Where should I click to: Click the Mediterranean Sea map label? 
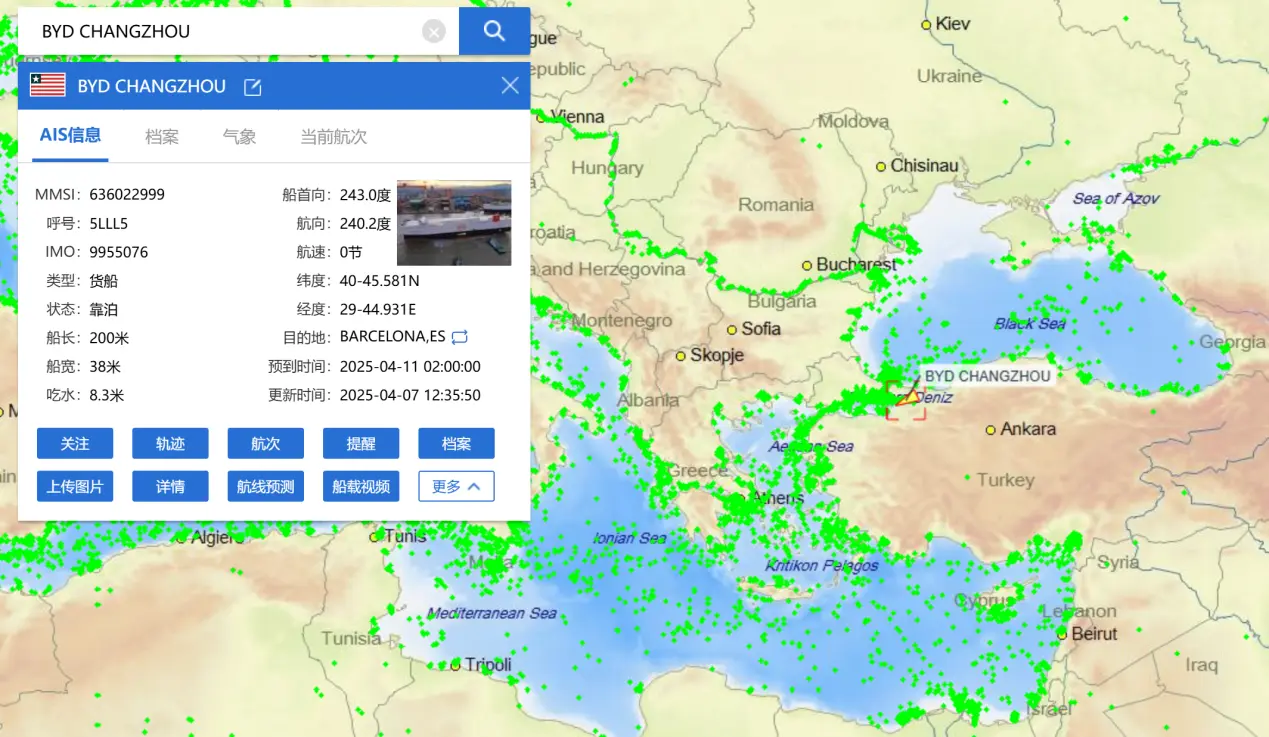(x=492, y=613)
